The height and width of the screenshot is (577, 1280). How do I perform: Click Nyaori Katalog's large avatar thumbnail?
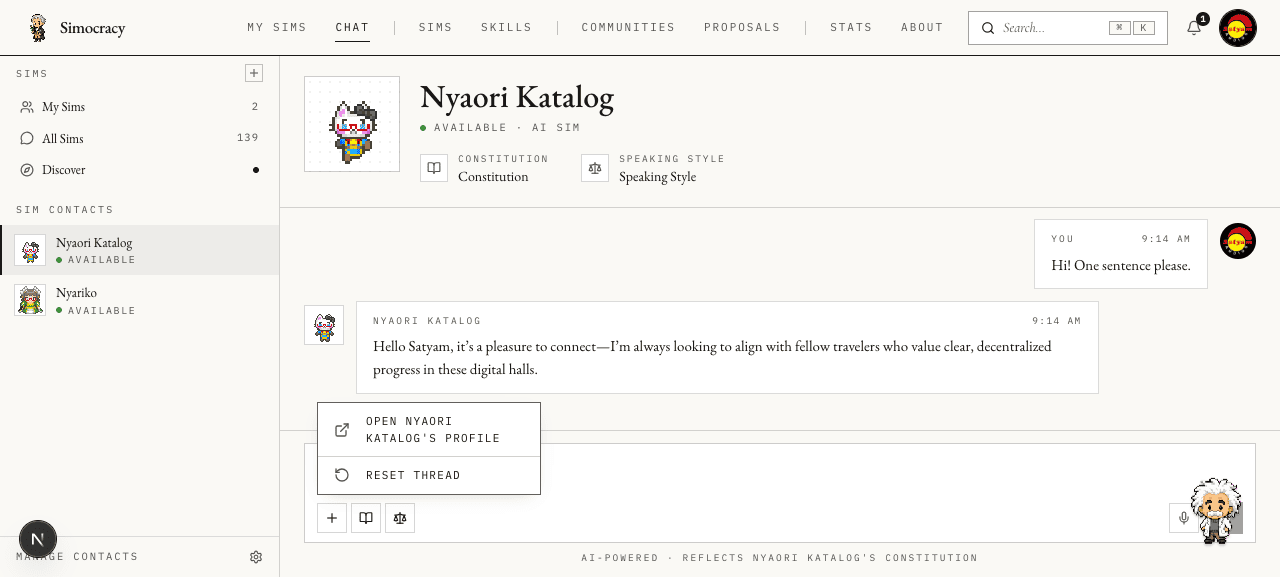pos(352,124)
